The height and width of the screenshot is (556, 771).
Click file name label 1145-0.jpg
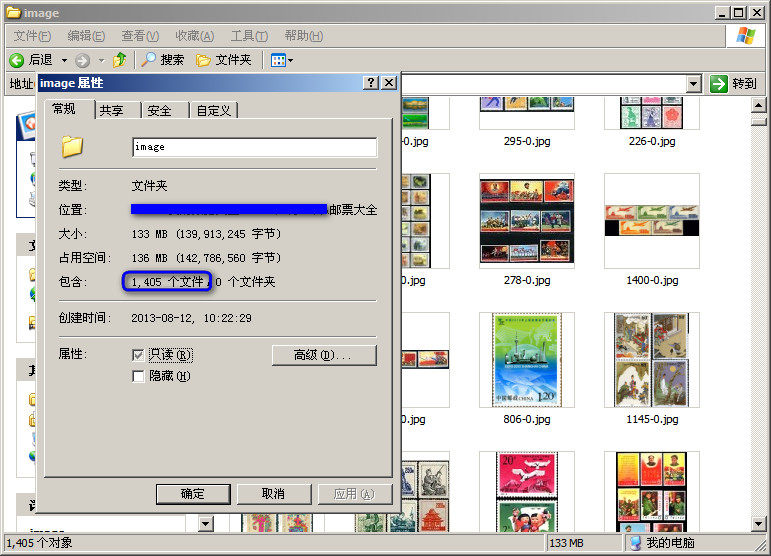pyautogui.click(x=652, y=419)
